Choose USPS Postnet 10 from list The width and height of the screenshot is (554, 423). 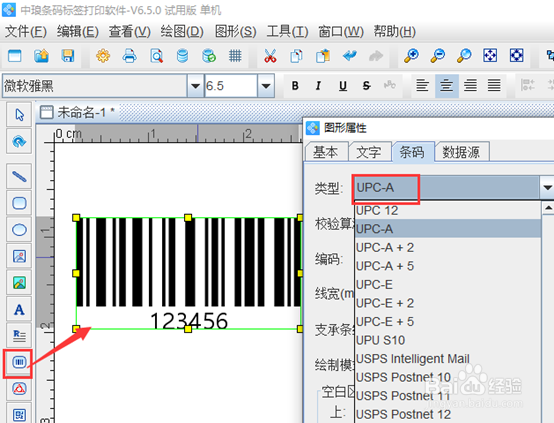448,377
